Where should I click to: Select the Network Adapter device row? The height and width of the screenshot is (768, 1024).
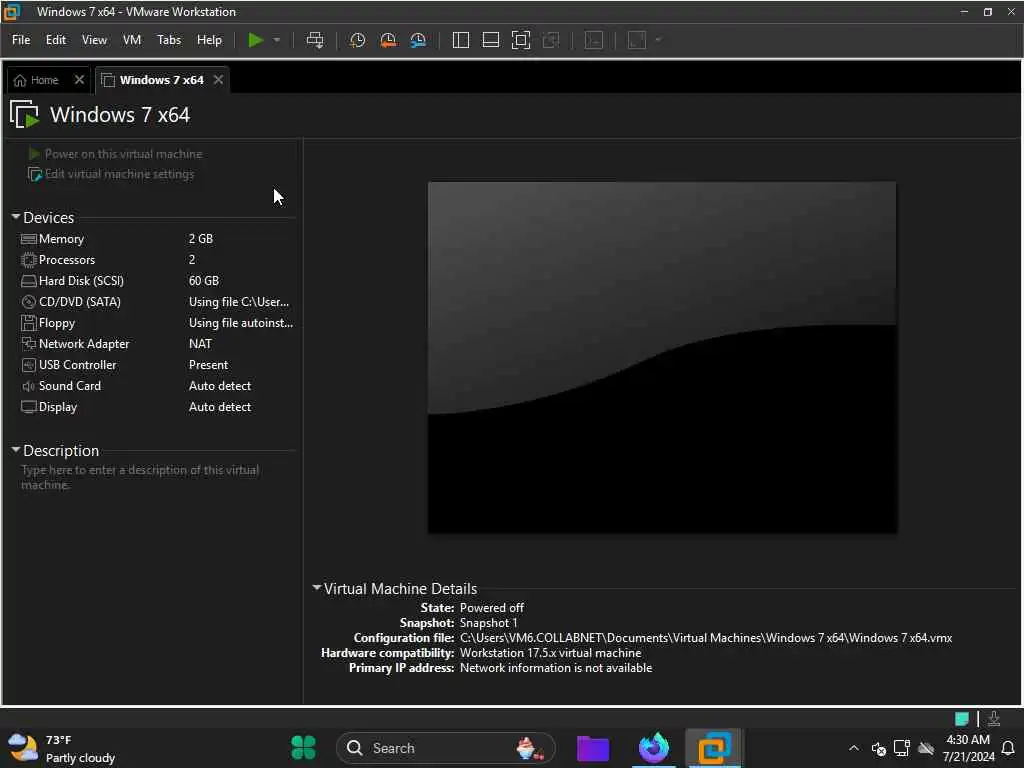point(157,344)
